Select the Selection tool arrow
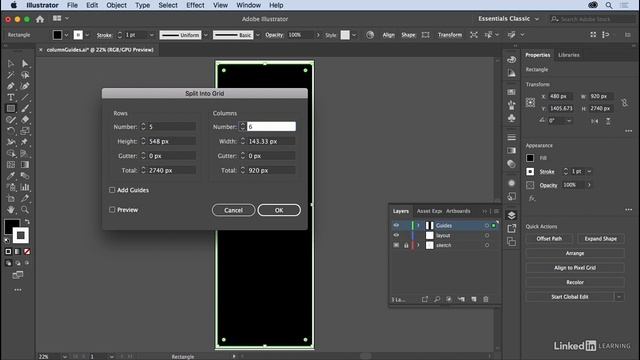The width and height of the screenshot is (640, 360). pos(11,64)
